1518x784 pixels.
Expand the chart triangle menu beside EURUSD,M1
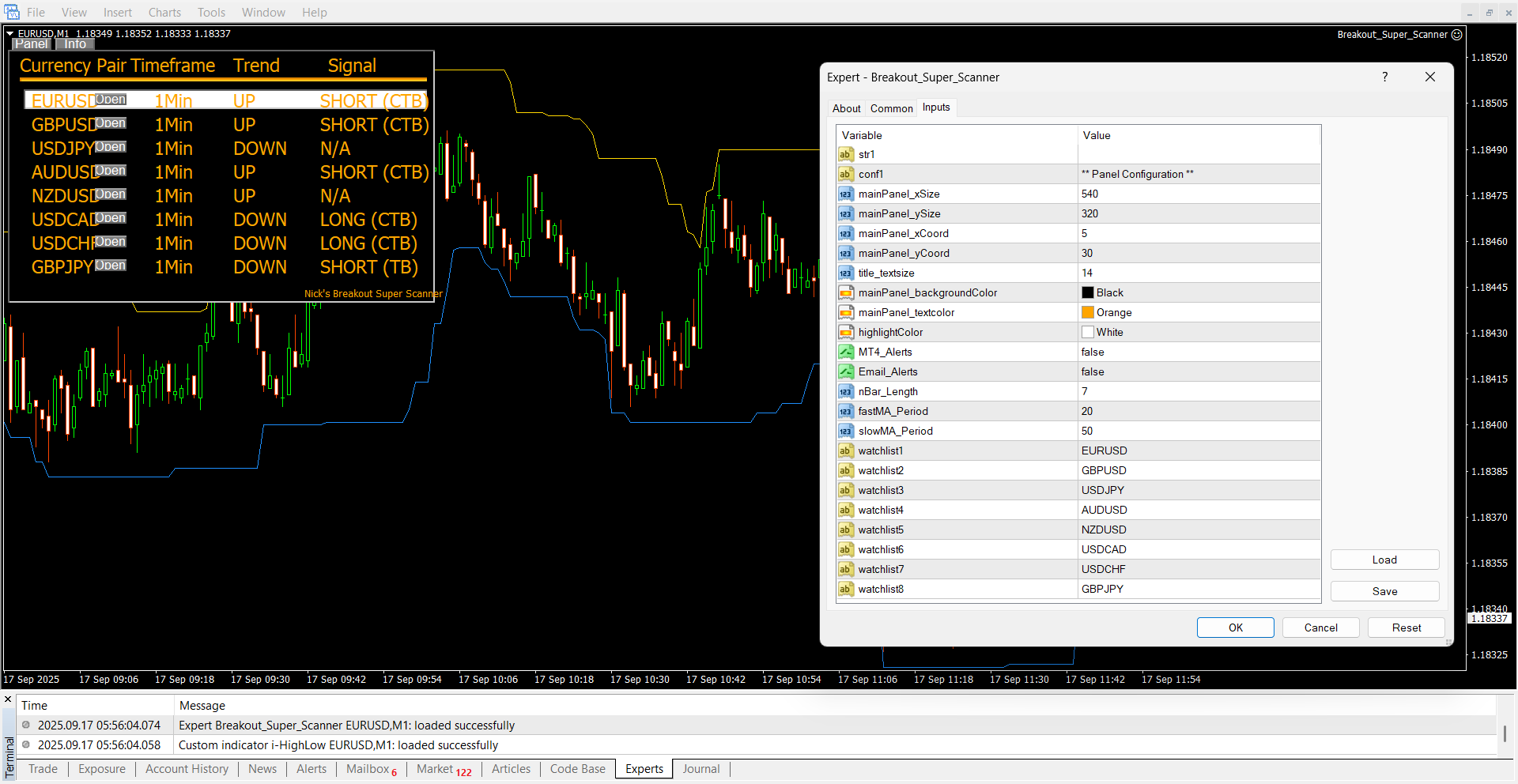point(10,34)
